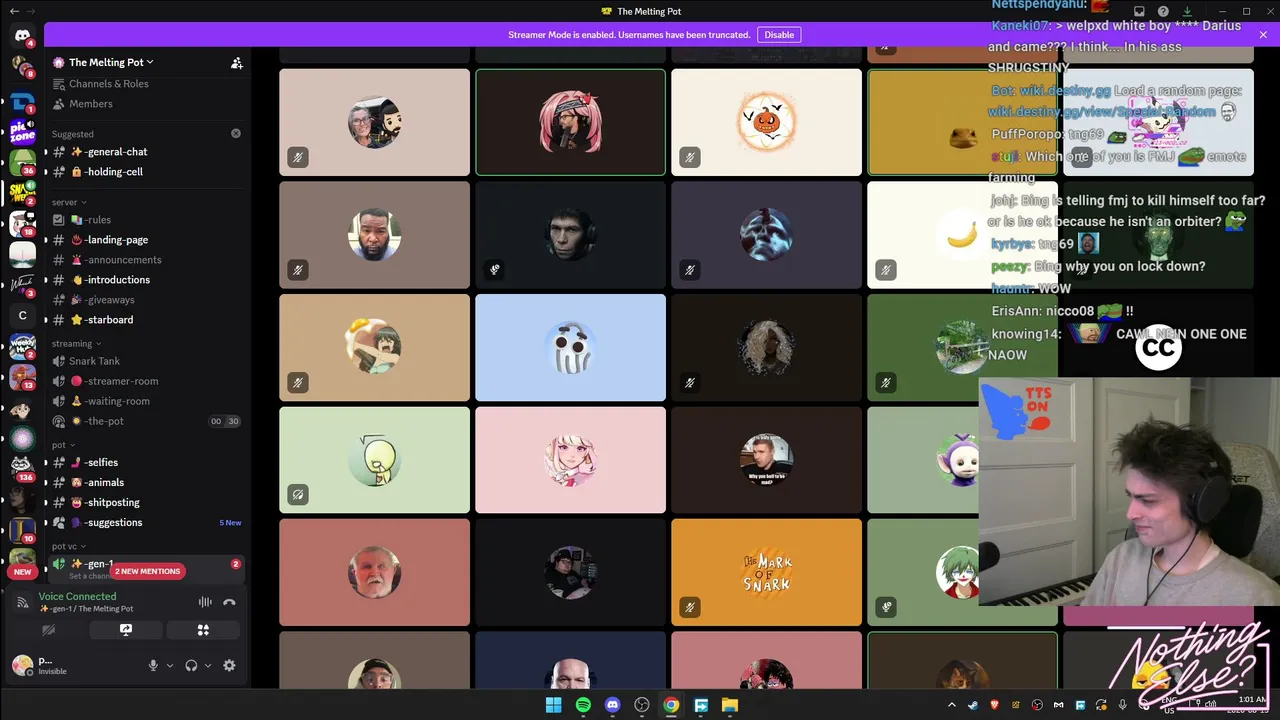Collapse the pot category
Image resolution: width=1280 pixels, height=720 pixels.
tap(63, 445)
